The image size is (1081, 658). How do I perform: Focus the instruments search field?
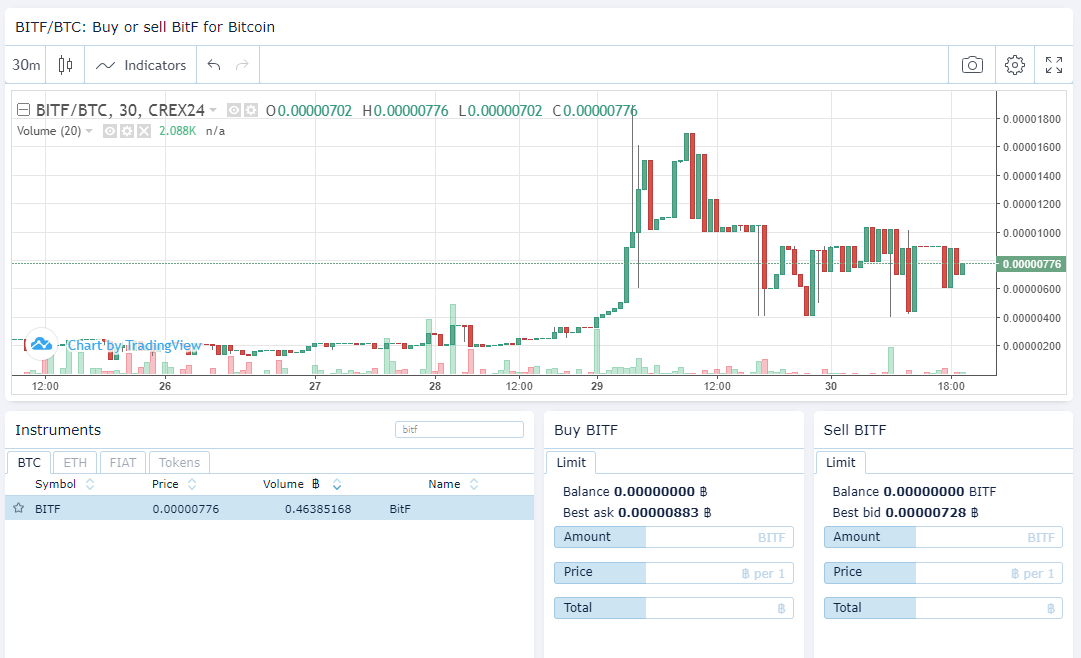click(459, 429)
